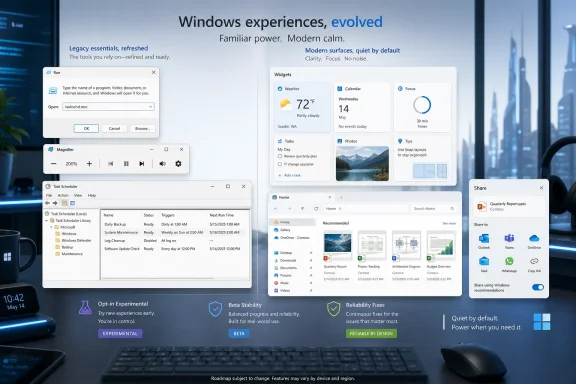Click Add a task in the widget
The width and height of the screenshot is (576, 384).
[290, 175]
